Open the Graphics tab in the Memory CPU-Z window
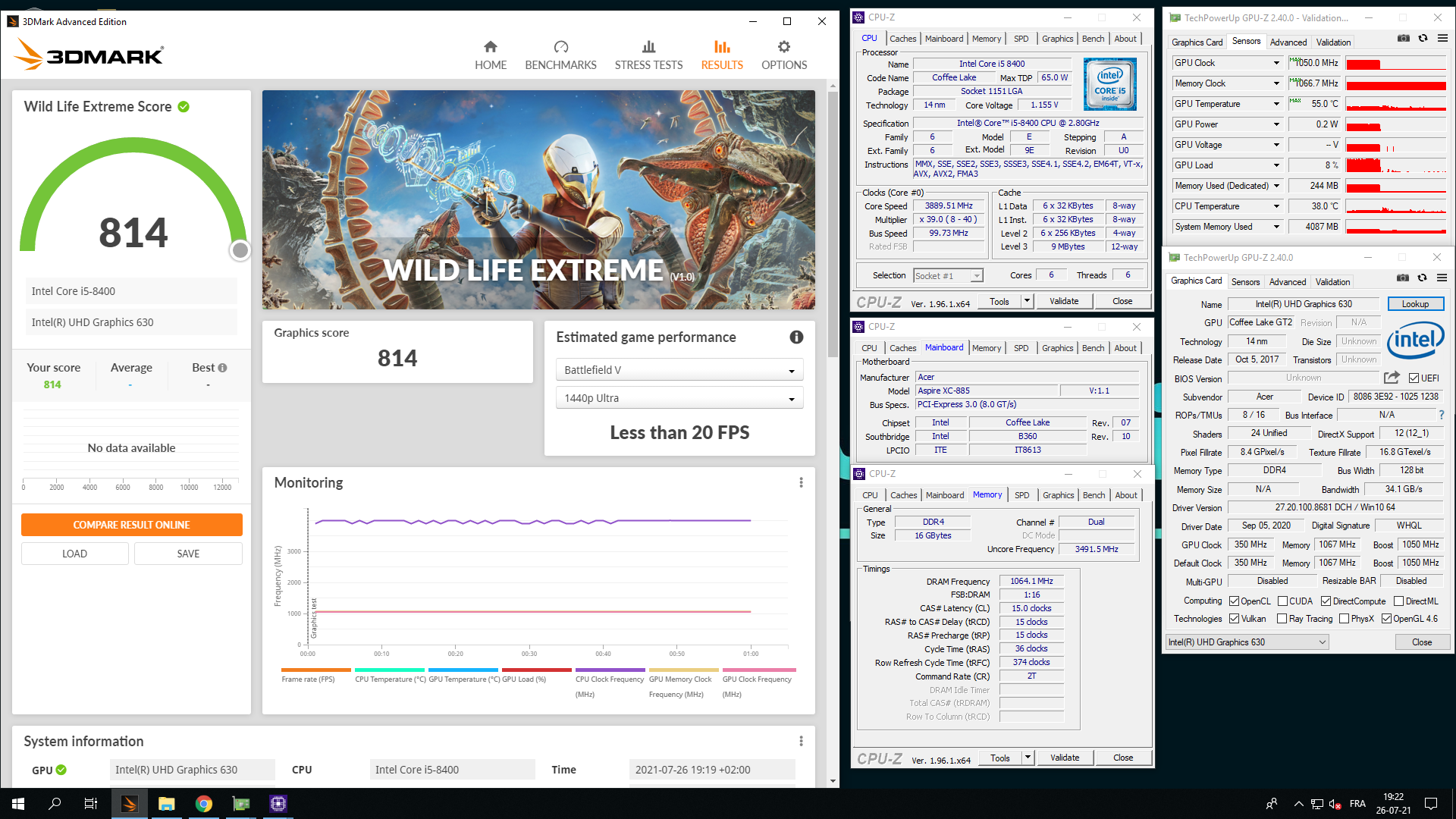The width and height of the screenshot is (1456, 819). click(1058, 495)
